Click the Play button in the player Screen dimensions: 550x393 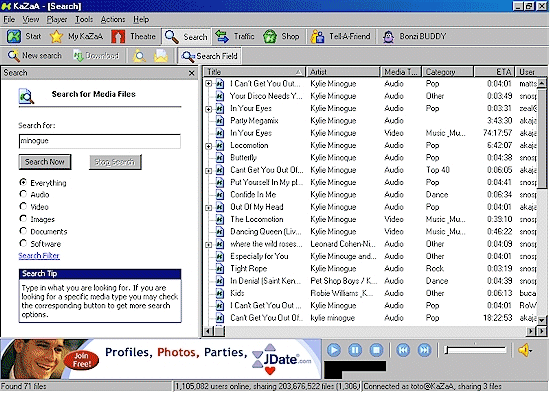click(x=334, y=350)
